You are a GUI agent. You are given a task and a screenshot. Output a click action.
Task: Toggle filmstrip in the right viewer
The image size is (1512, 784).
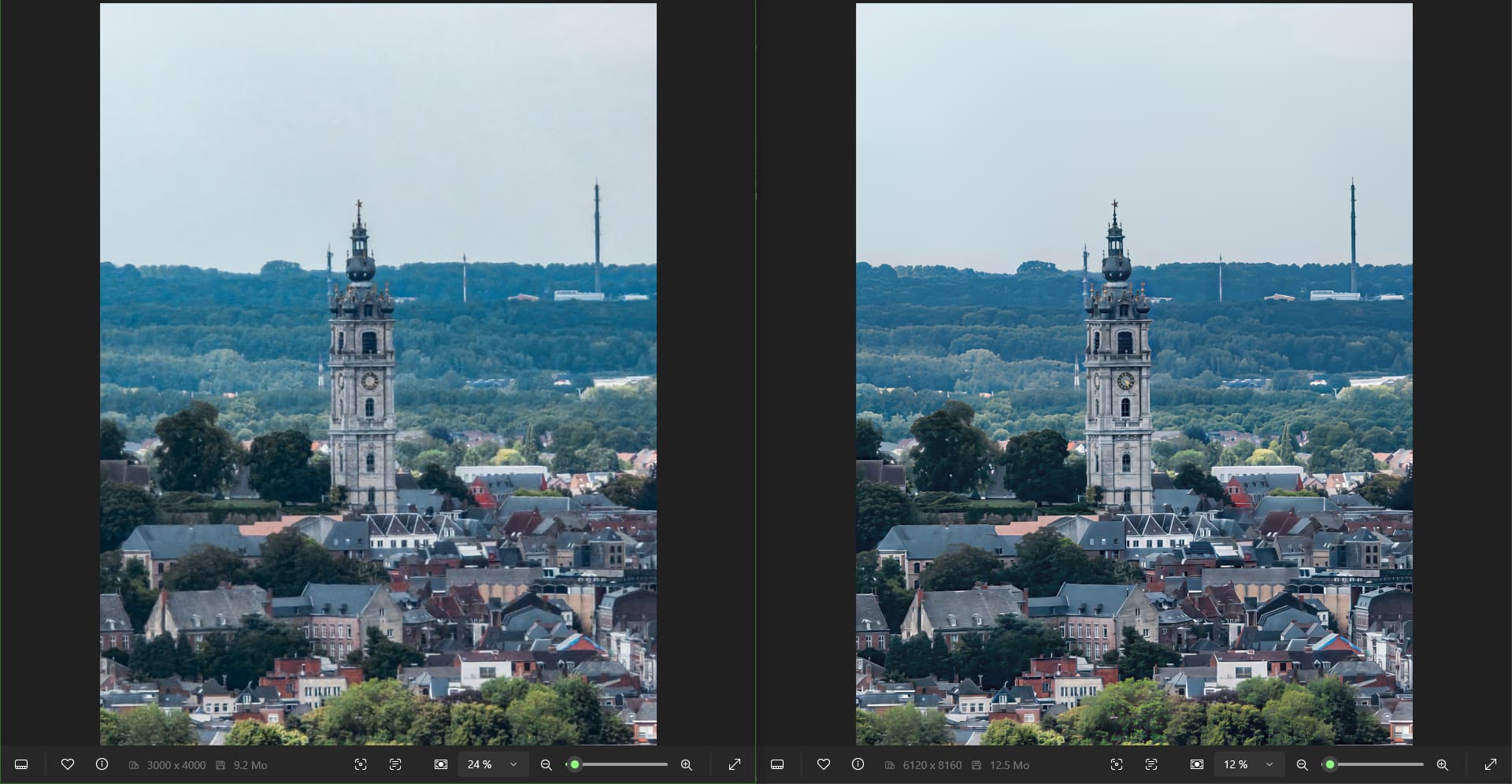coord(777,764)
